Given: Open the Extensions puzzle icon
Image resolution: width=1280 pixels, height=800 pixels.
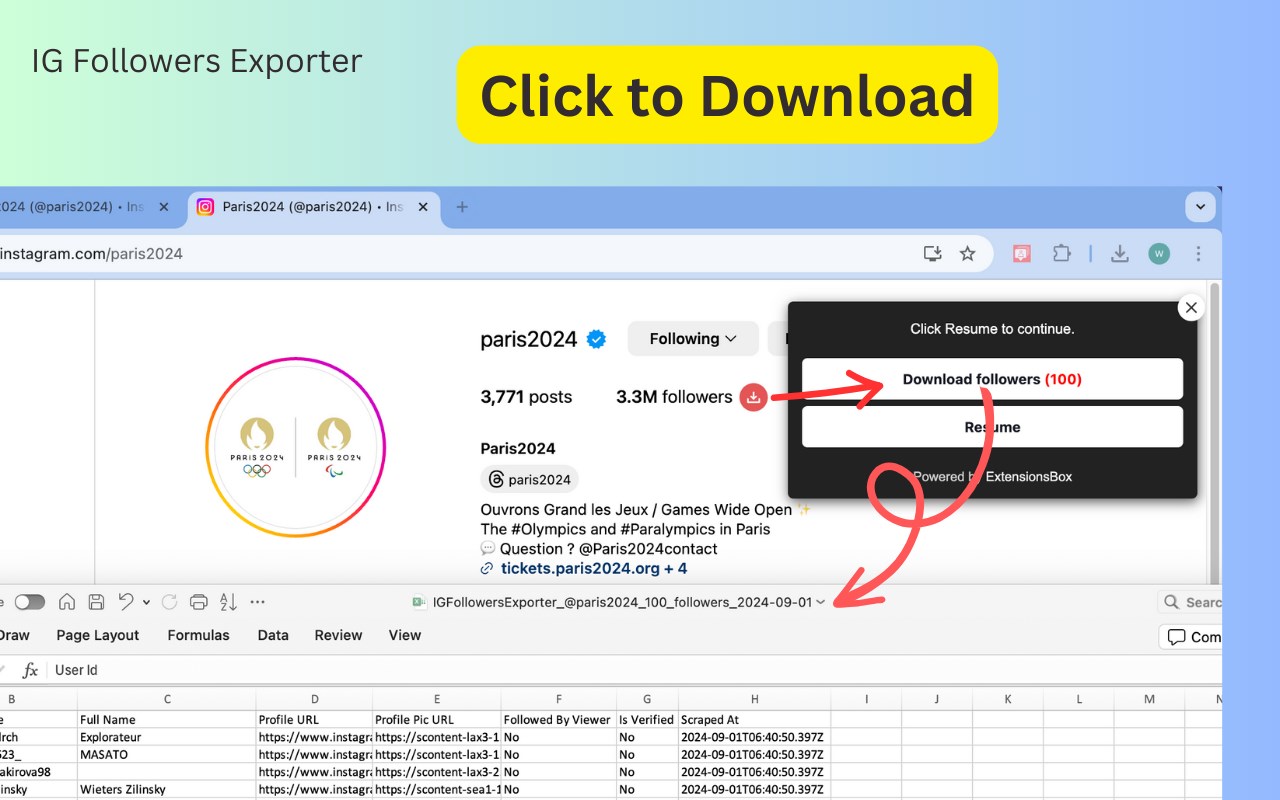Looking at the screenshot, I should tap(1061, 254).
